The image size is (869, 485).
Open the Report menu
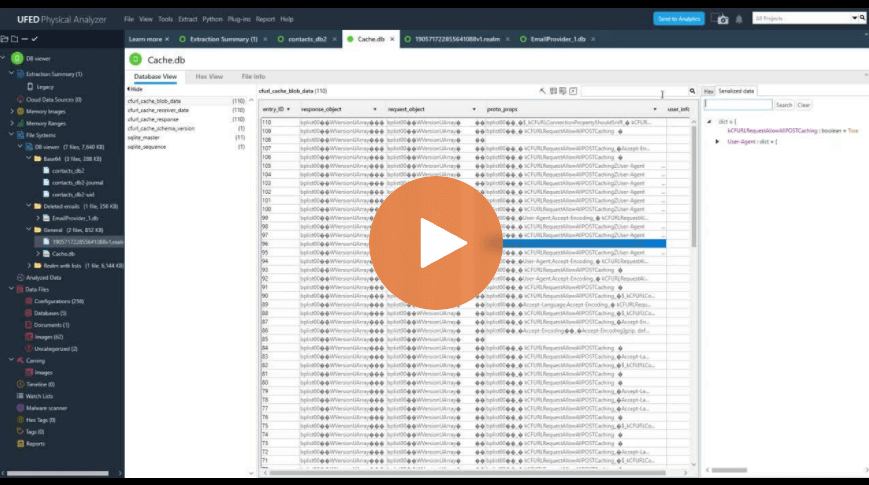coord(265,19)
